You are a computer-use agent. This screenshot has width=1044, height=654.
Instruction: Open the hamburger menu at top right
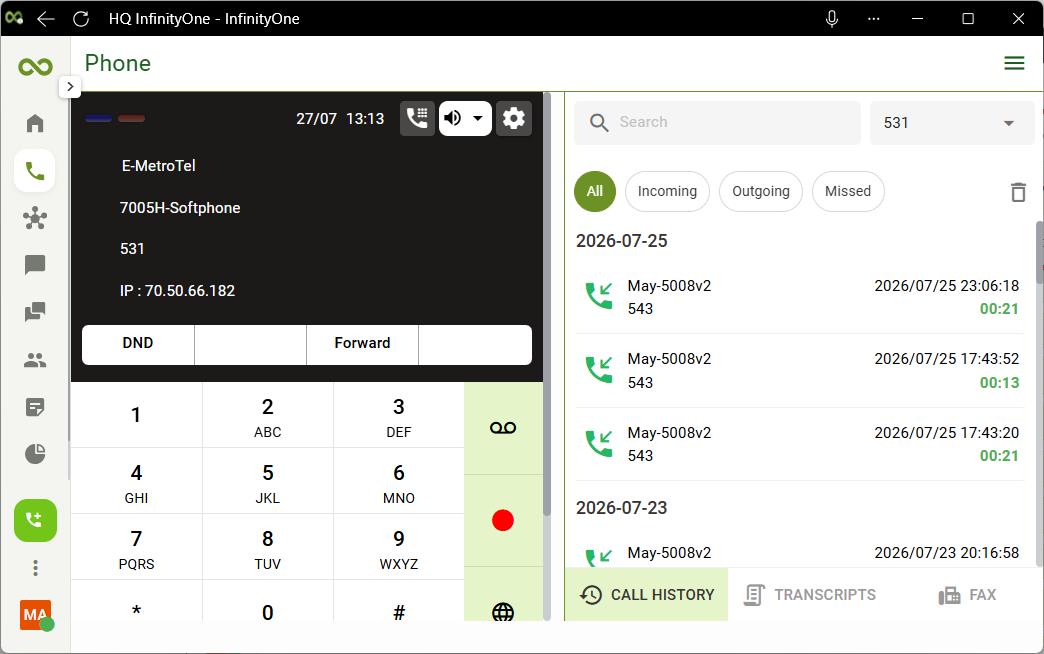1014,63
